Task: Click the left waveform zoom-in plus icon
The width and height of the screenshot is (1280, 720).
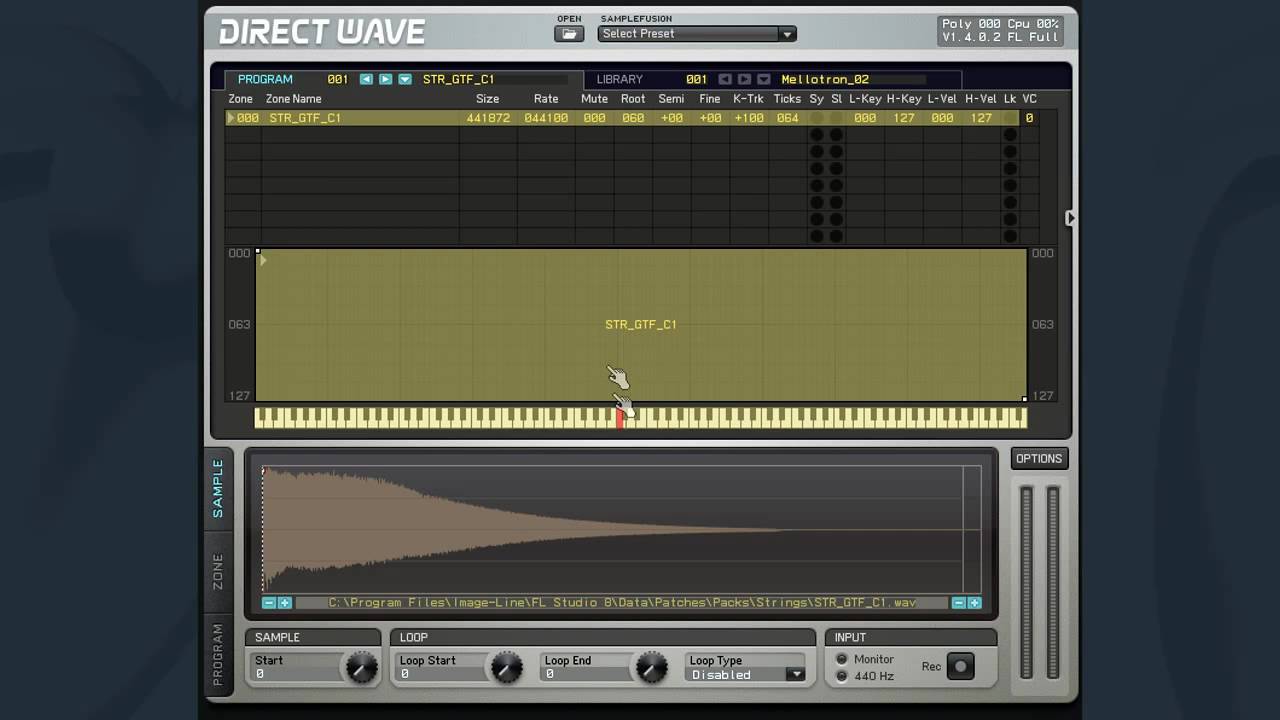Action: point(285,603)
